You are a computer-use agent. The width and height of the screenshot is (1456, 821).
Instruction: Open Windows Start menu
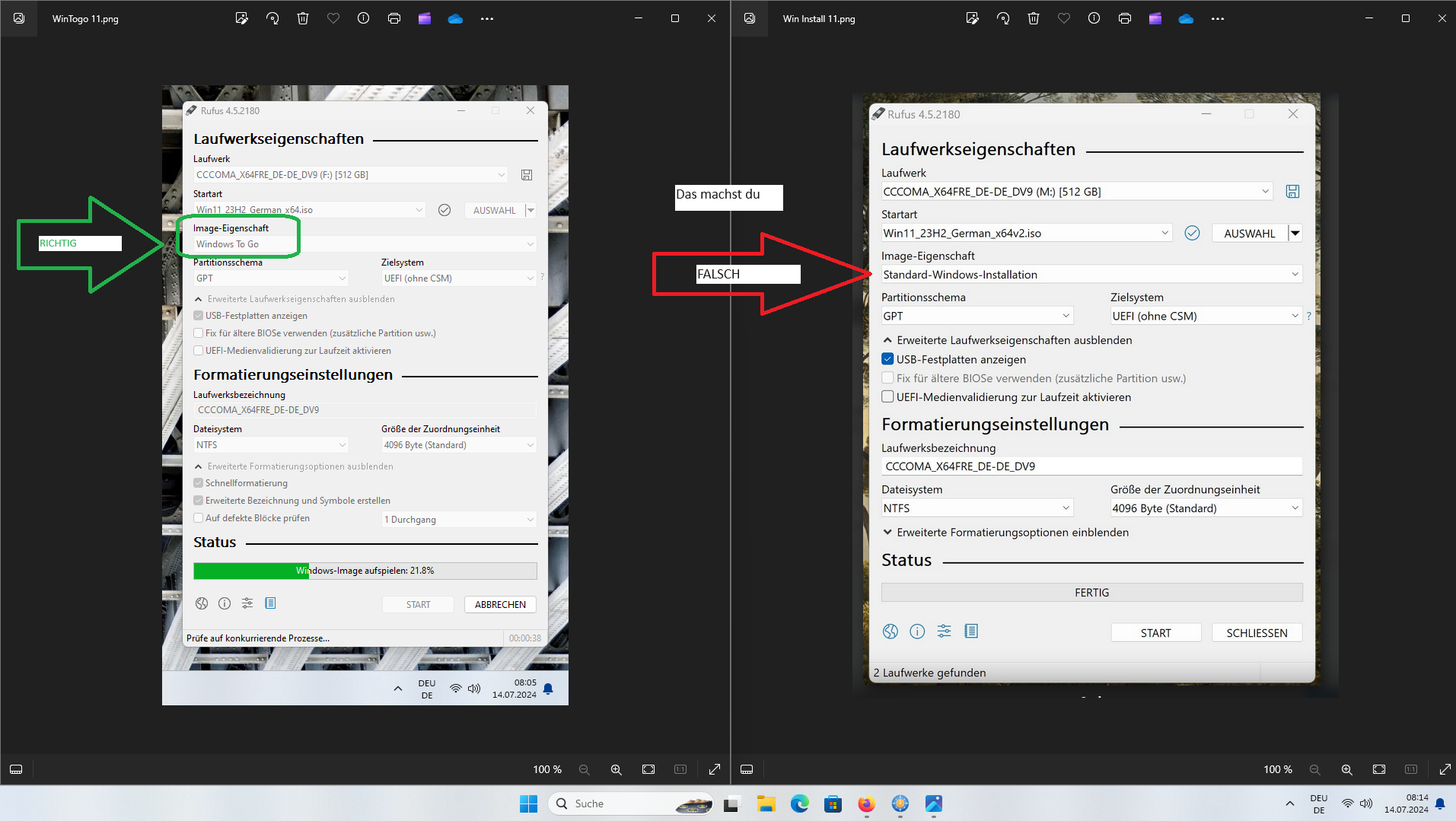[528, 803]
